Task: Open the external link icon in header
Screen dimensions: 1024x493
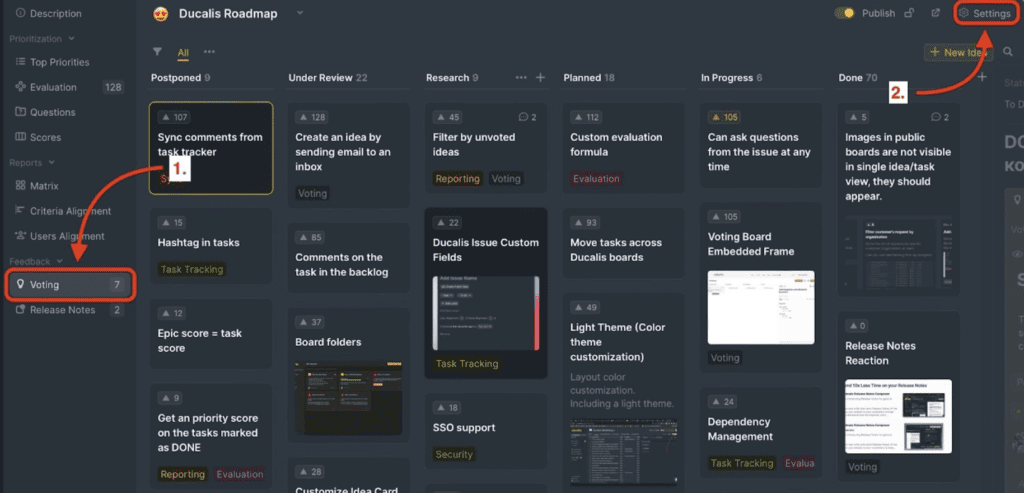Action: (935, 13)
